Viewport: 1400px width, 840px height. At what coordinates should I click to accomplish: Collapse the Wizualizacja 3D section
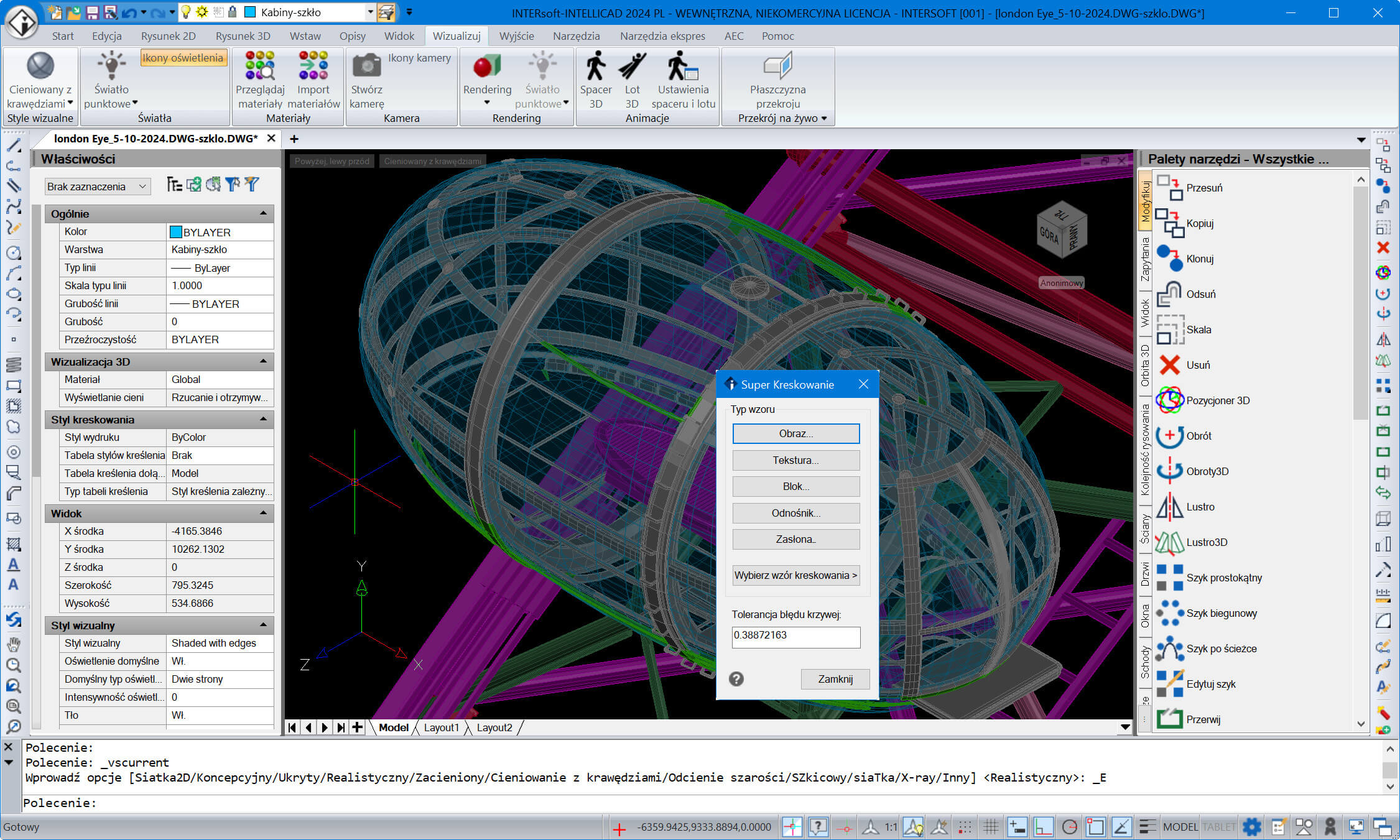point(263,362)
